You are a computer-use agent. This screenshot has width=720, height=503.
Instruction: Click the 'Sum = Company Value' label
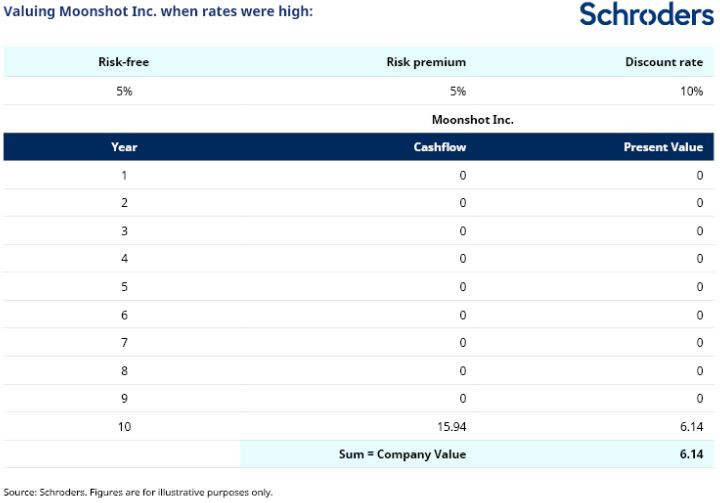coord(402,454)
